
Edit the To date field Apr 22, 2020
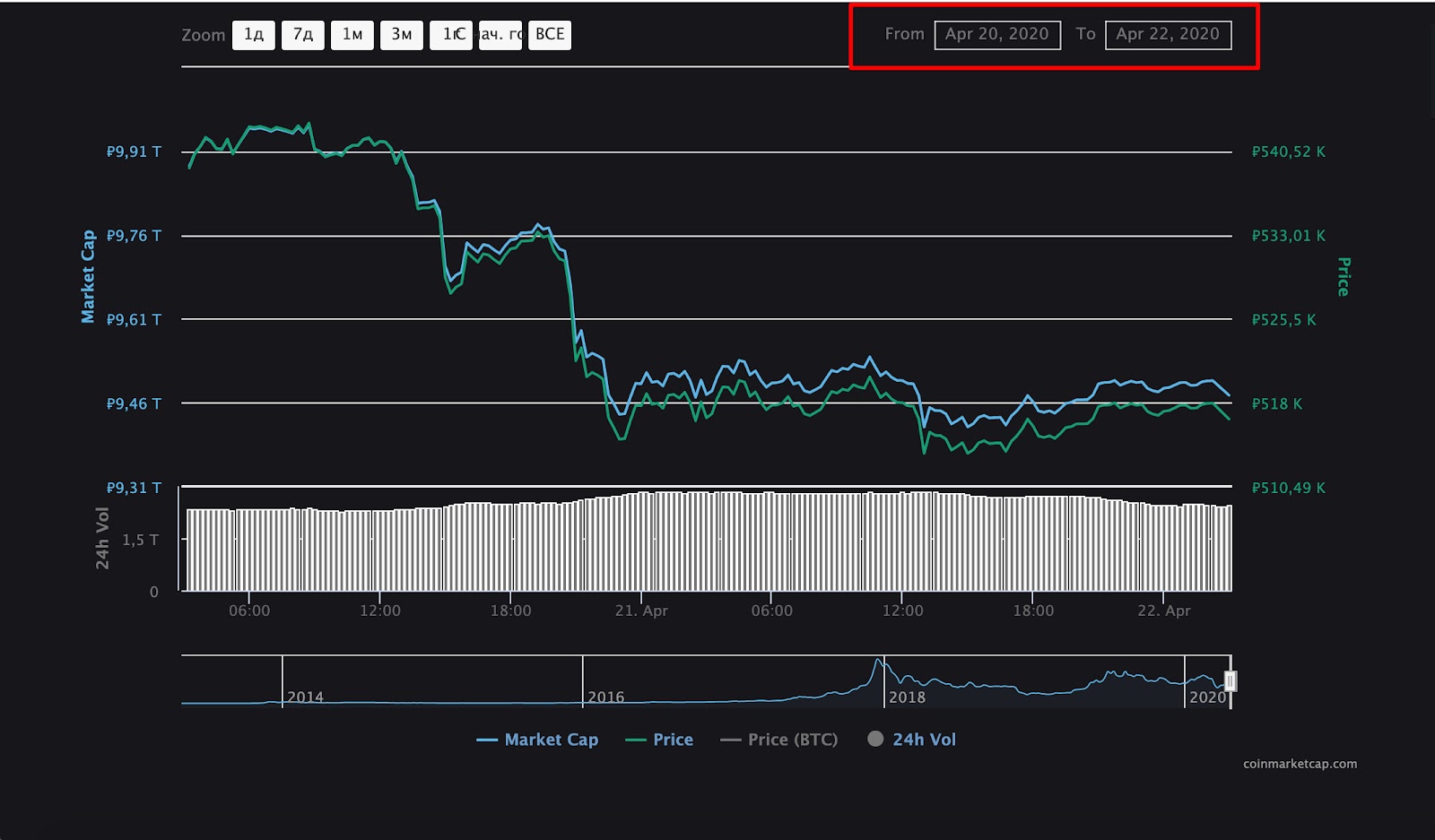tap(1168, 35)
